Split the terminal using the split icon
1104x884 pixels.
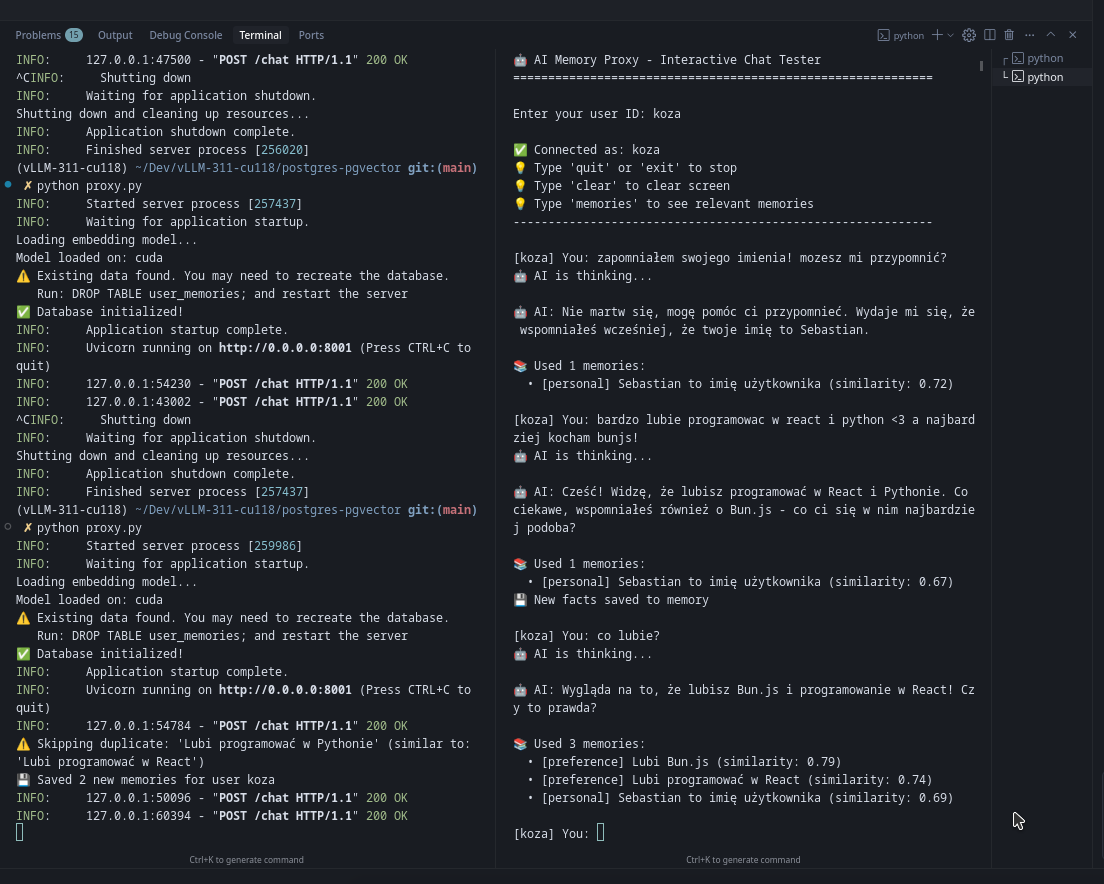989,35
